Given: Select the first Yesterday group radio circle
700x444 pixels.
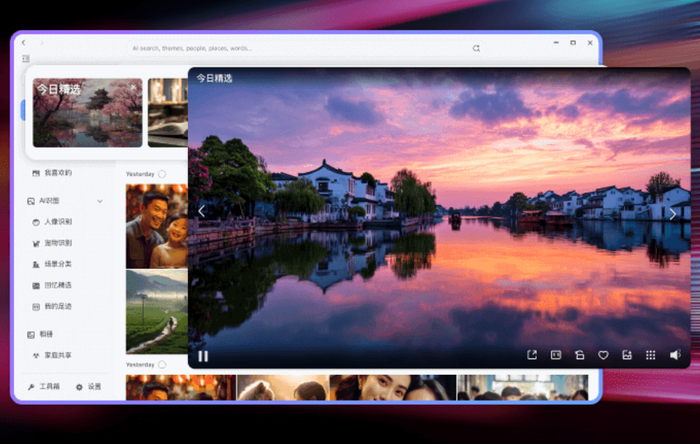Looking at the screenshot, I should [x=162, y=174].
